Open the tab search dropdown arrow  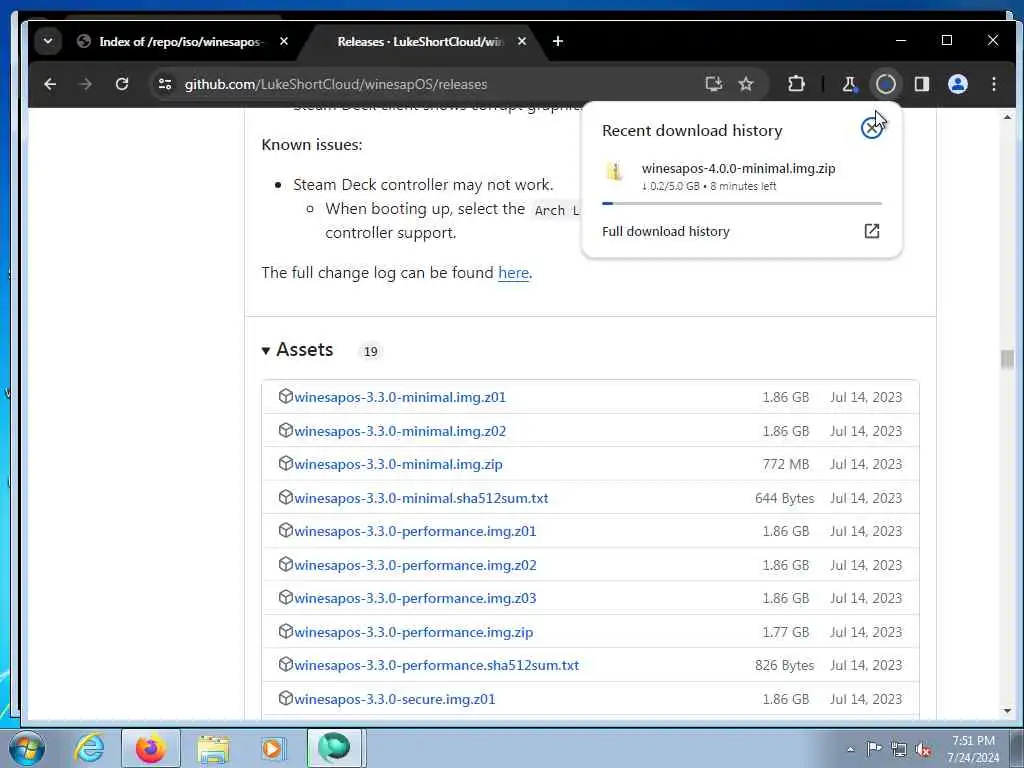[48, 41]
